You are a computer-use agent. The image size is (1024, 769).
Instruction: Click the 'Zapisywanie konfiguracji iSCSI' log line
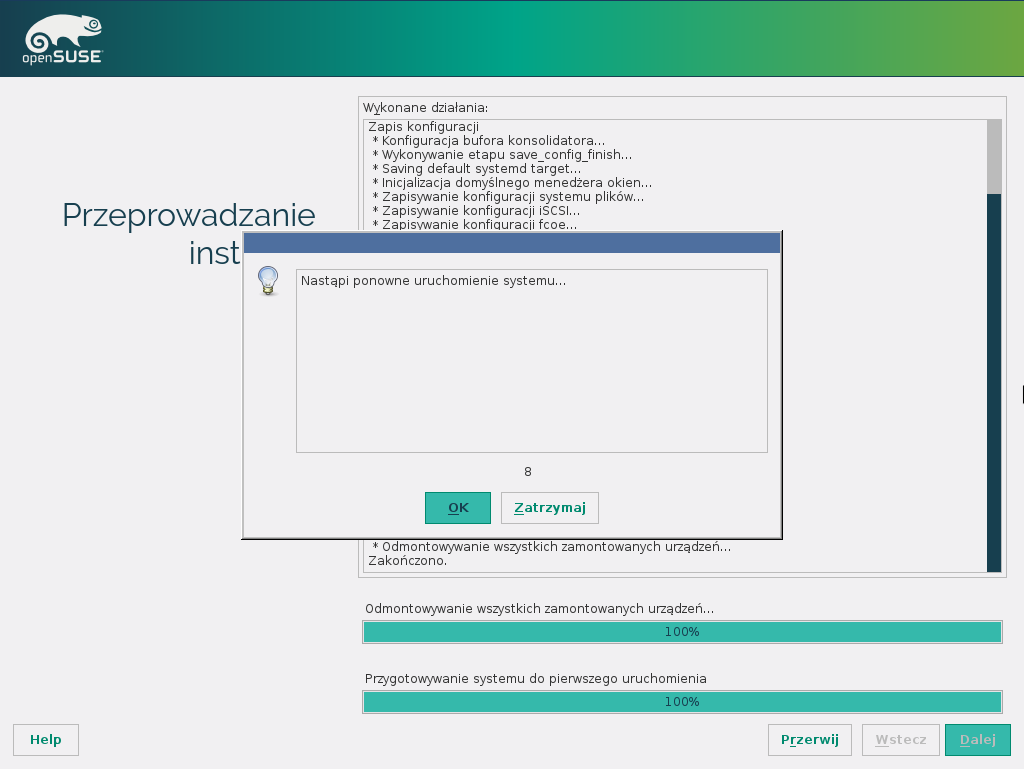tap(480, 211)
